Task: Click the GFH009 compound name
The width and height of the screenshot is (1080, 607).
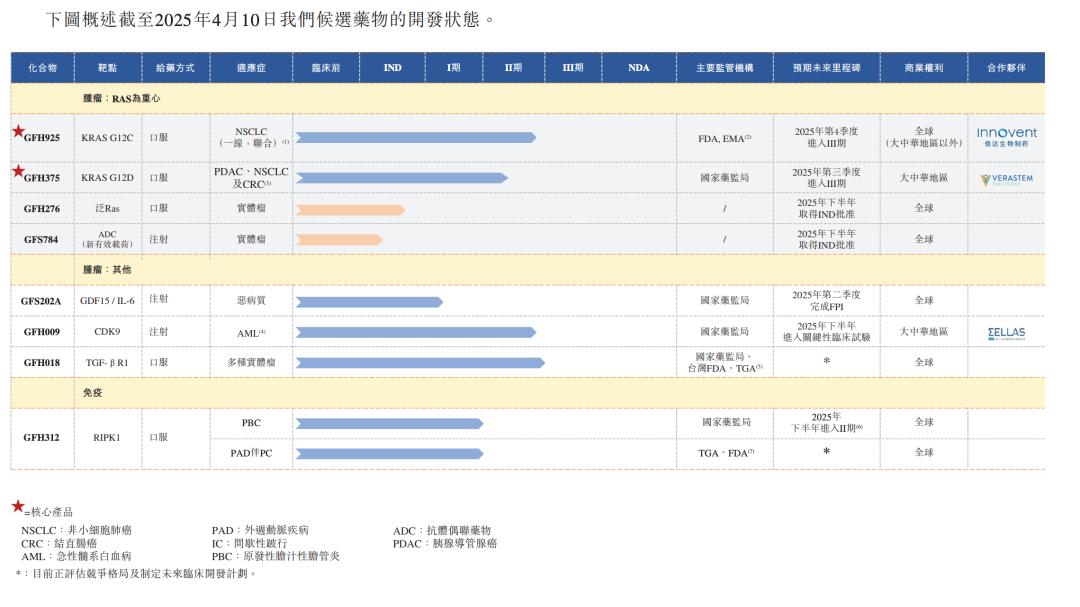Action: click(42, 332)
